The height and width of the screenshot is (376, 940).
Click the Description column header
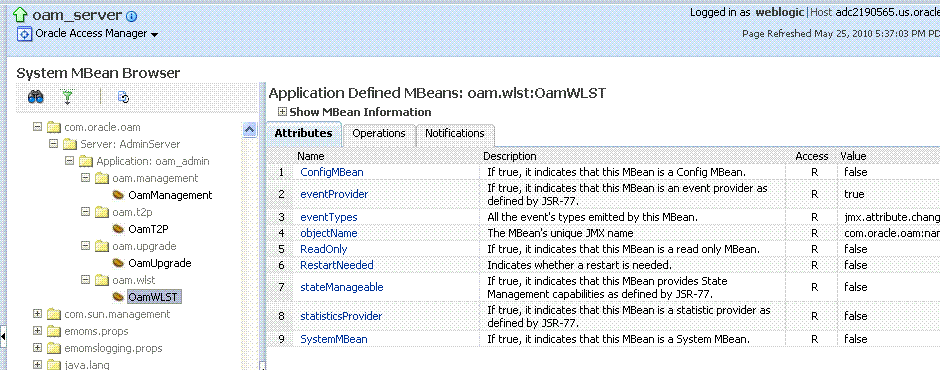(x=510, y=157)
